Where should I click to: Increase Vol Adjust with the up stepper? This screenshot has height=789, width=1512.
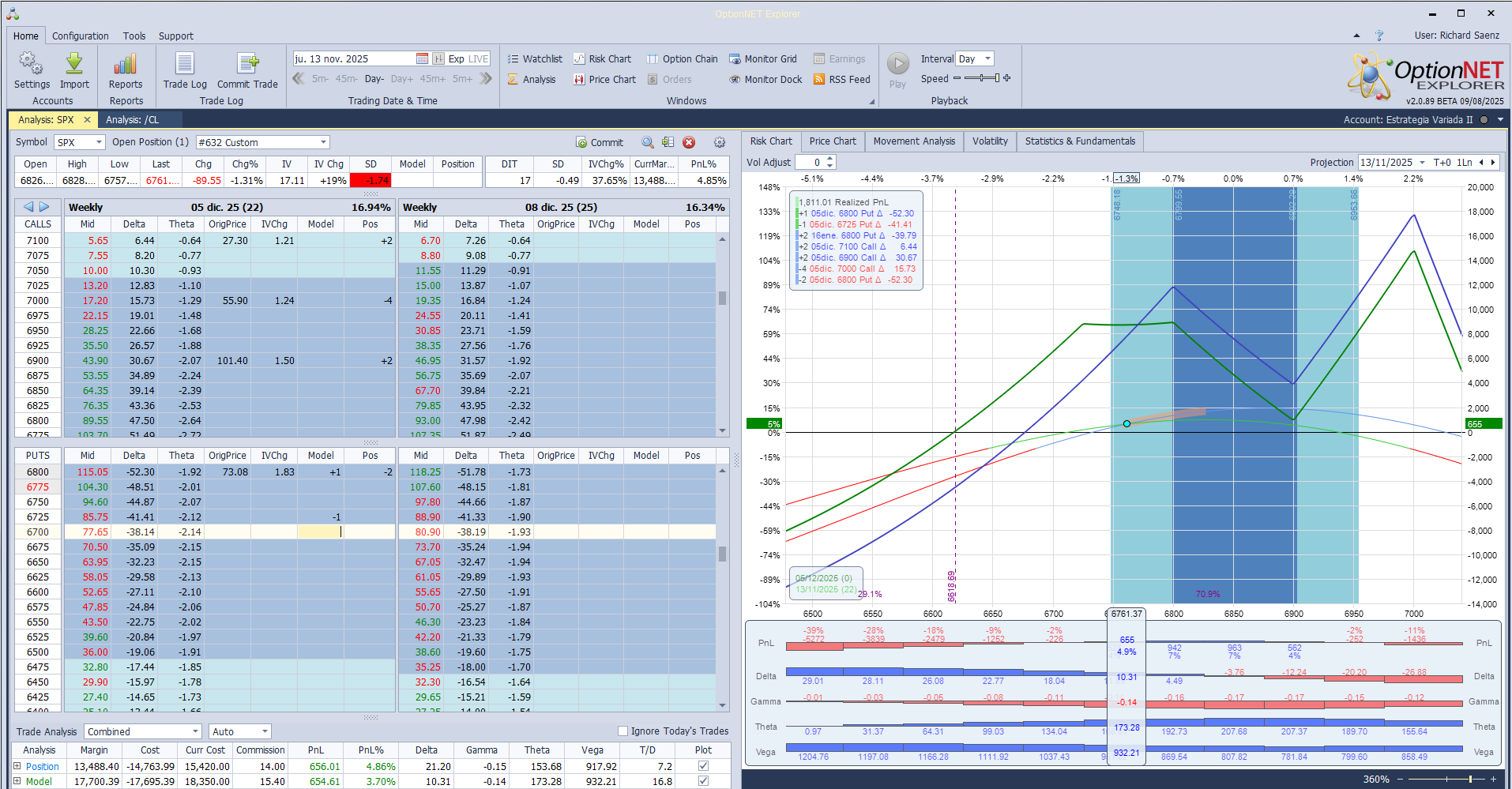click(x=830, y=159)
